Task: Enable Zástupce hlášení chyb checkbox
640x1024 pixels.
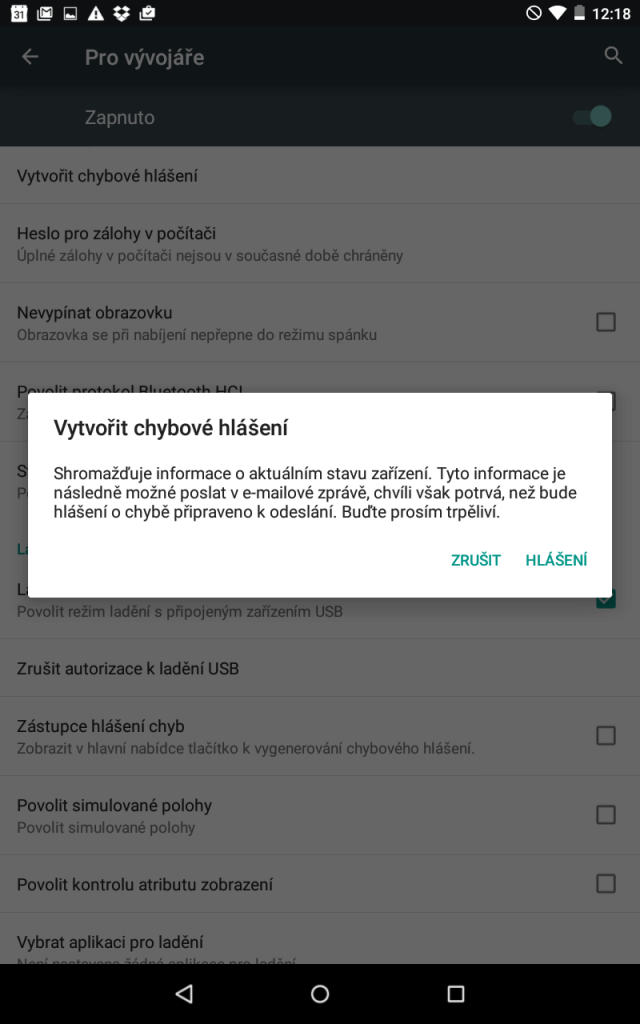Action: pos(605,735)
